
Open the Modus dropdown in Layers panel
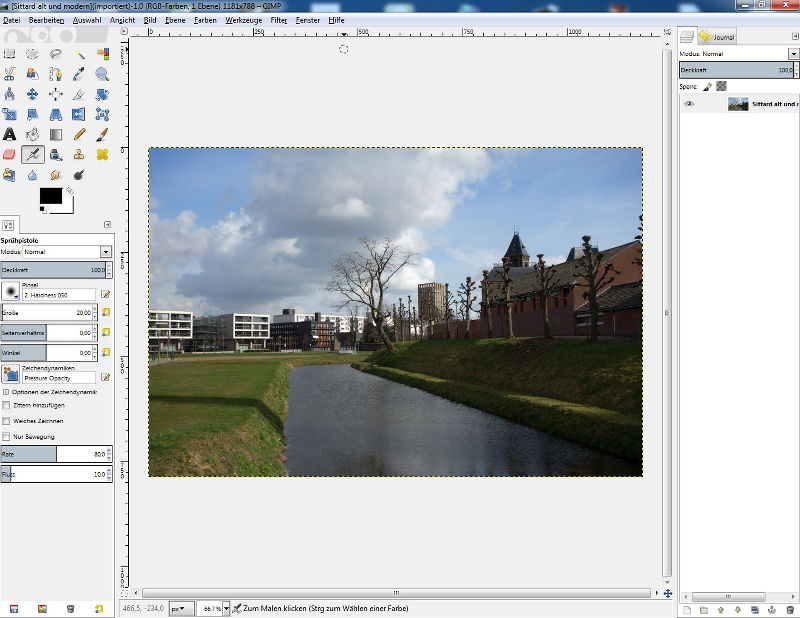point(793,54)
